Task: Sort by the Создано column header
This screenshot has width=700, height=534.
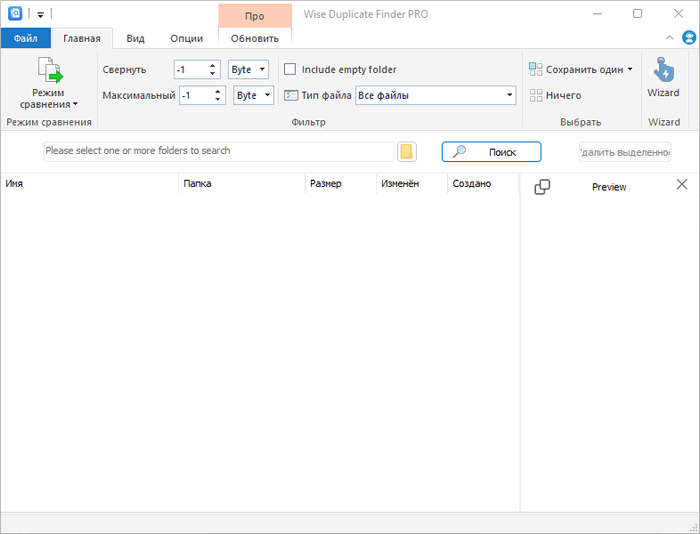Action: tap(483, 184)
